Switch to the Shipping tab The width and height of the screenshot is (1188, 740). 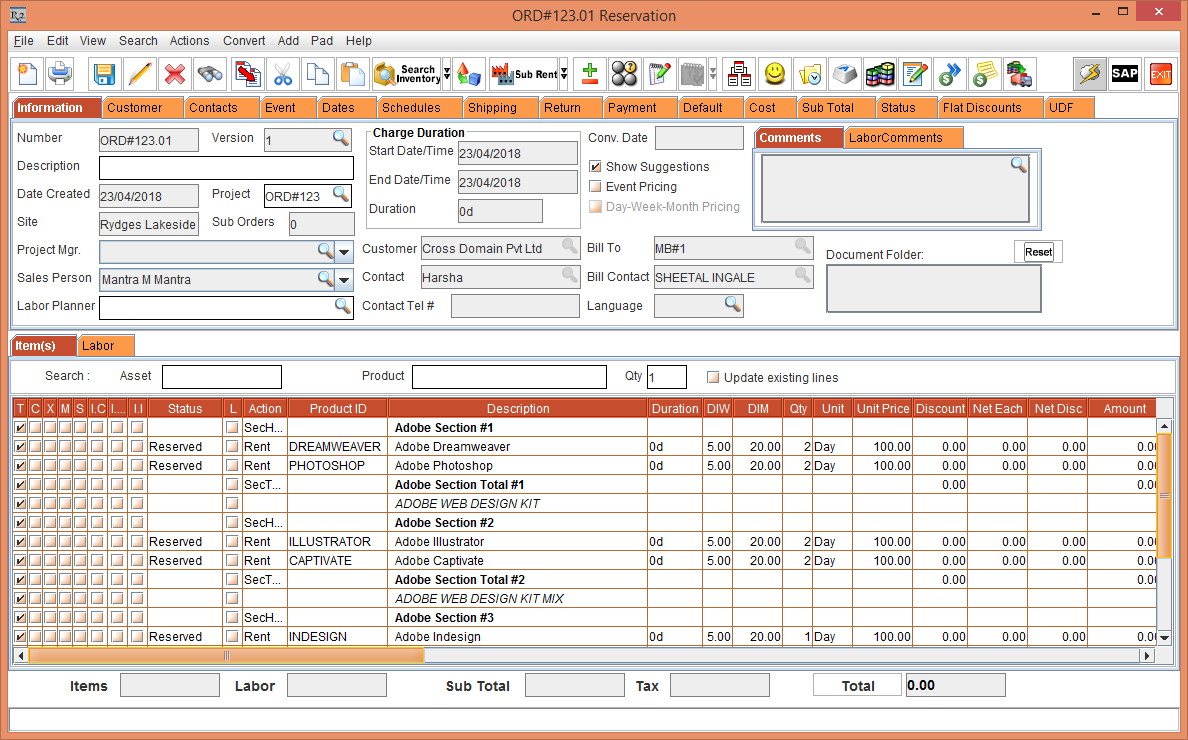[x=492, y=108]
